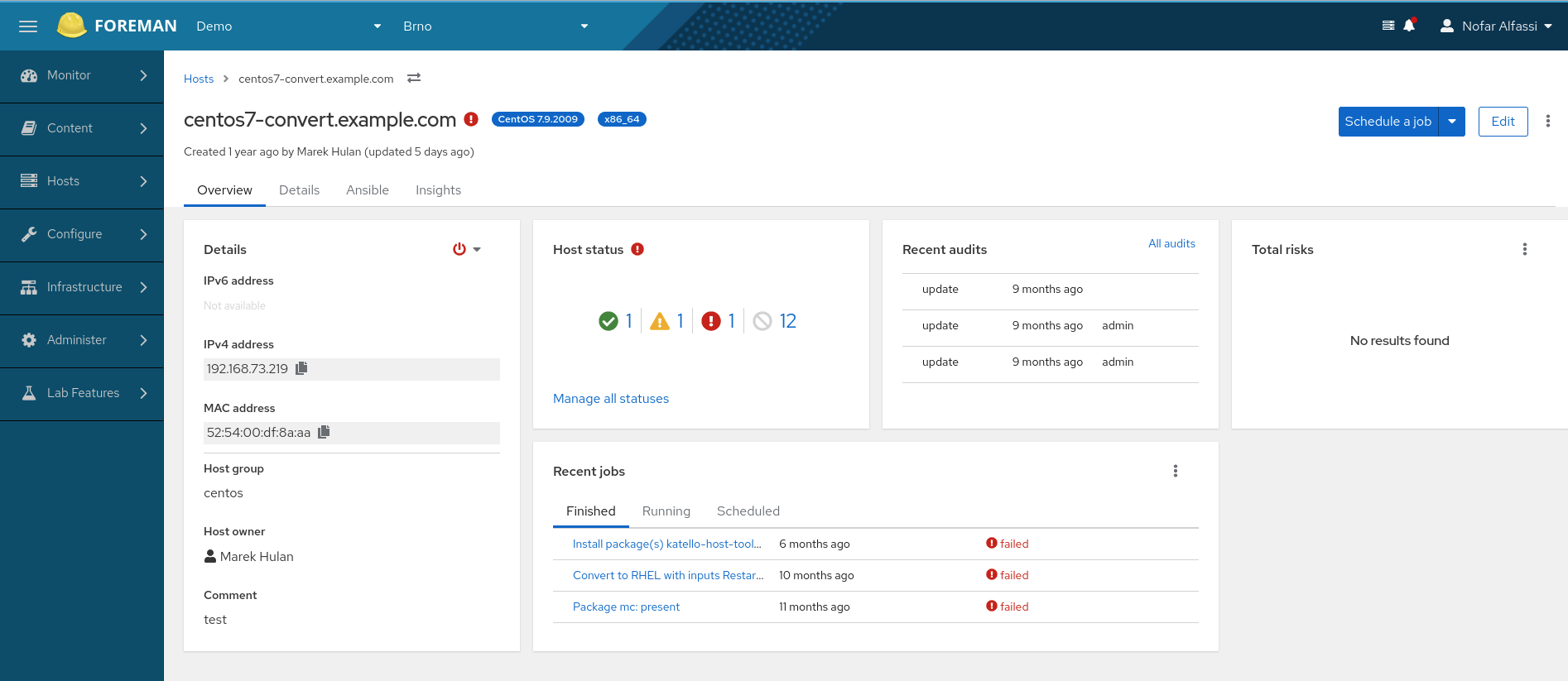Click the green OK status icon

click(608, 321)
